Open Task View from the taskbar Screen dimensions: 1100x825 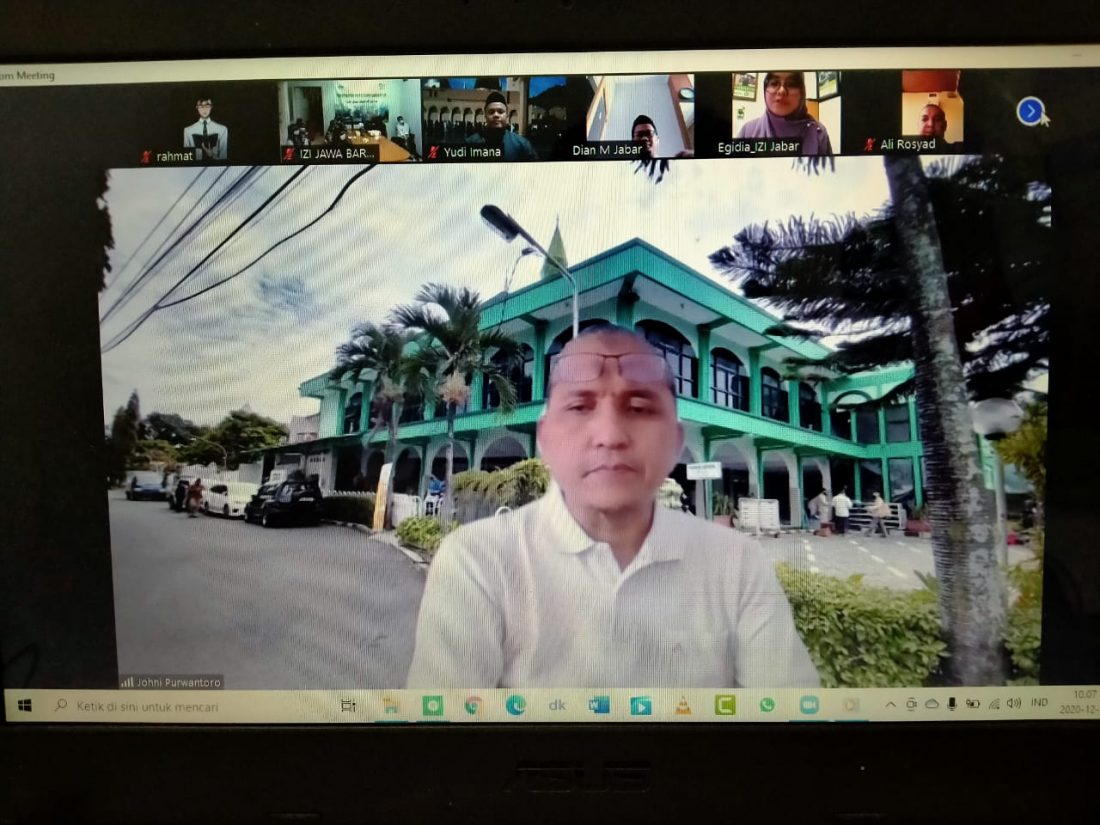tap(348, 706)
